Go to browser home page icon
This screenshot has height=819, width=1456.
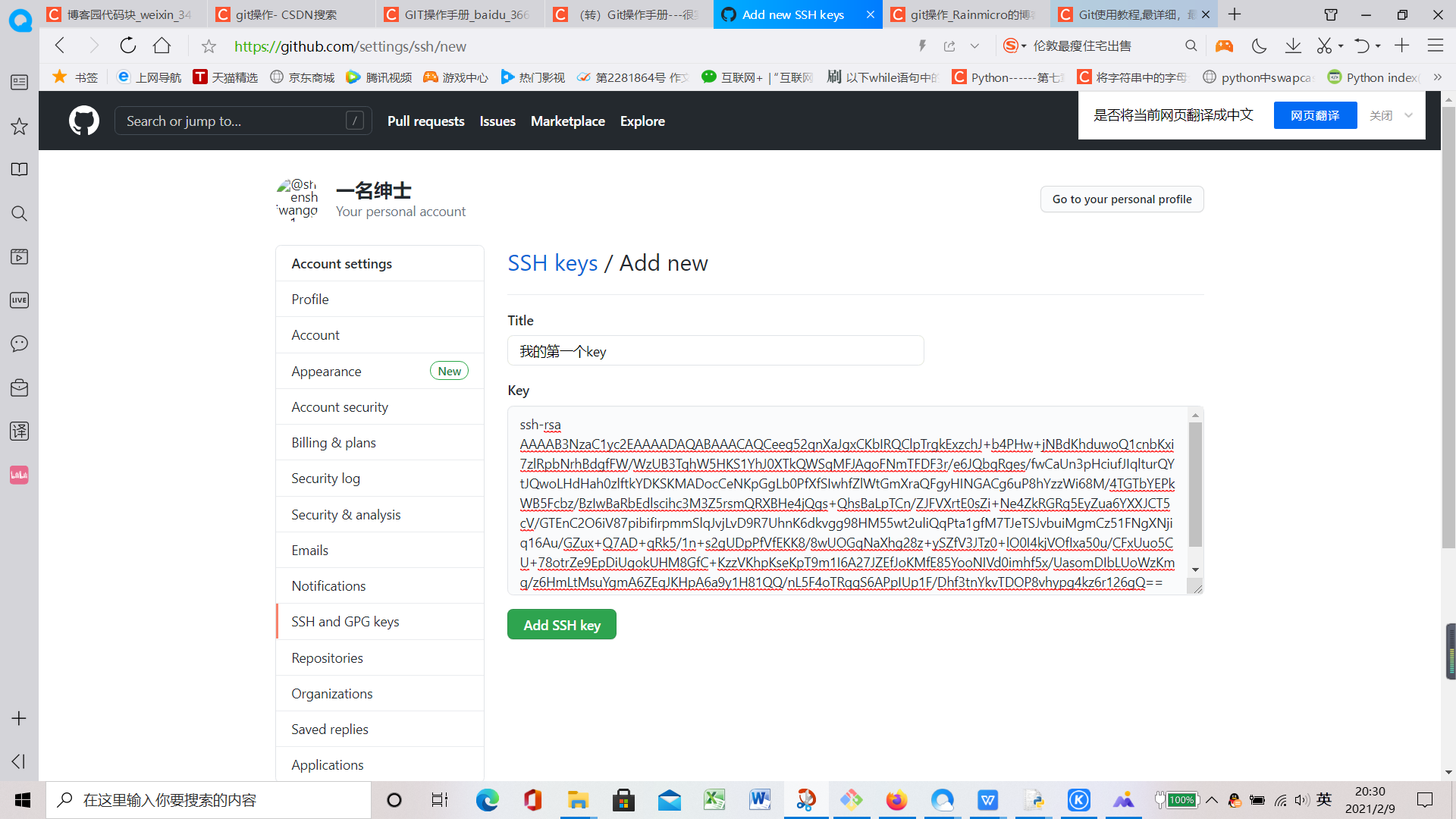[x=162, y=45]
